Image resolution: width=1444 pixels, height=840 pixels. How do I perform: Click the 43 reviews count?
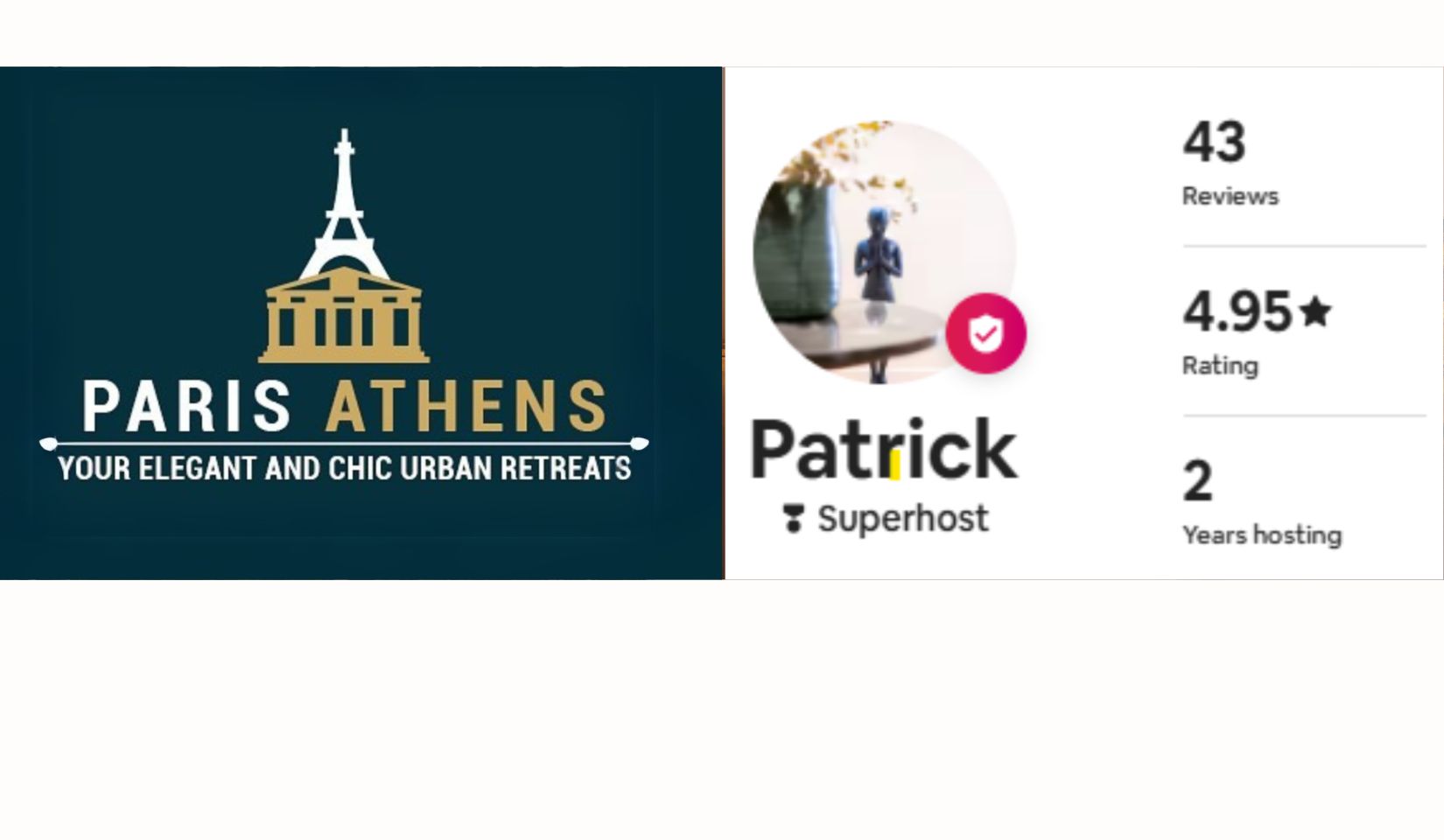(1214, 142)
